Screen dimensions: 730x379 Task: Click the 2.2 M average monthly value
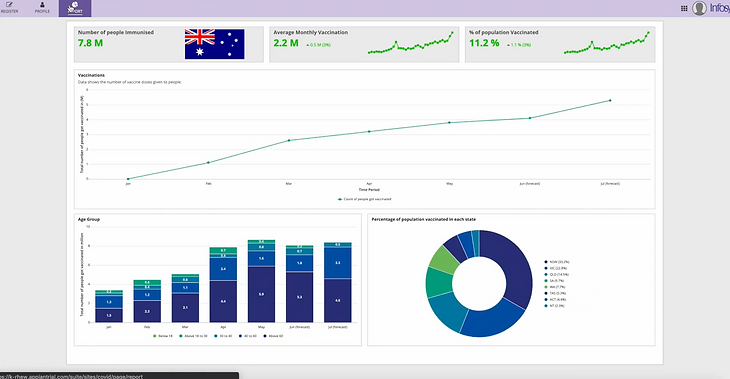tap(286, 43)
